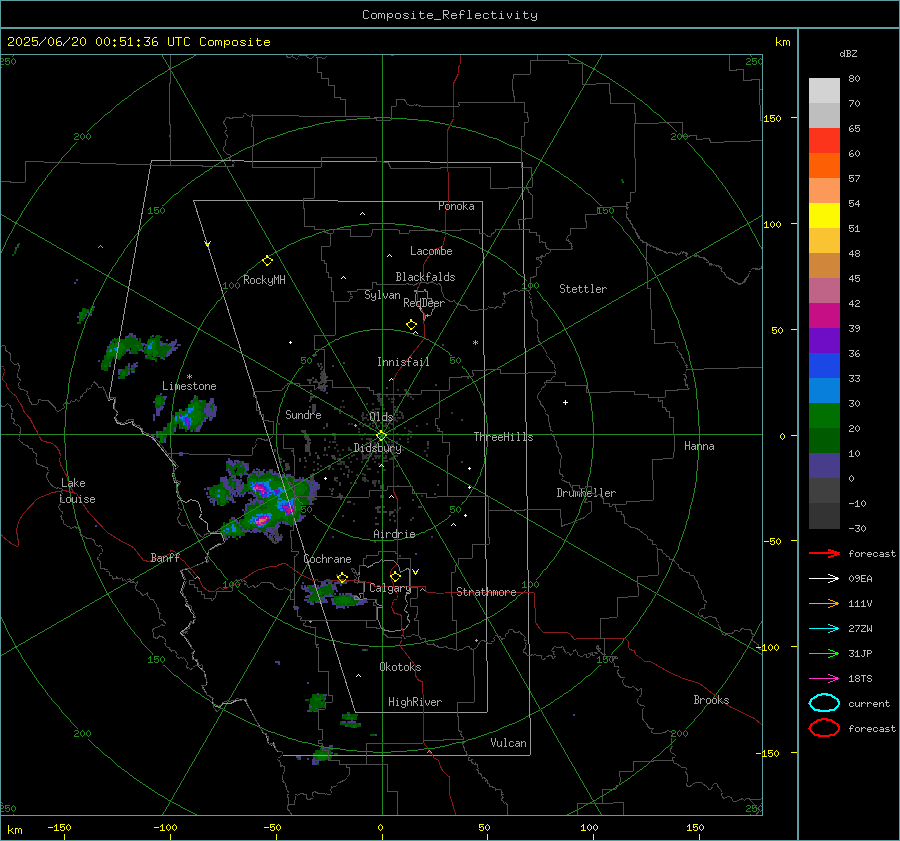The height and width of the screenshot is (841, 900).
Task: Click the Ponoka label
Action: click(x=456, y=206)
